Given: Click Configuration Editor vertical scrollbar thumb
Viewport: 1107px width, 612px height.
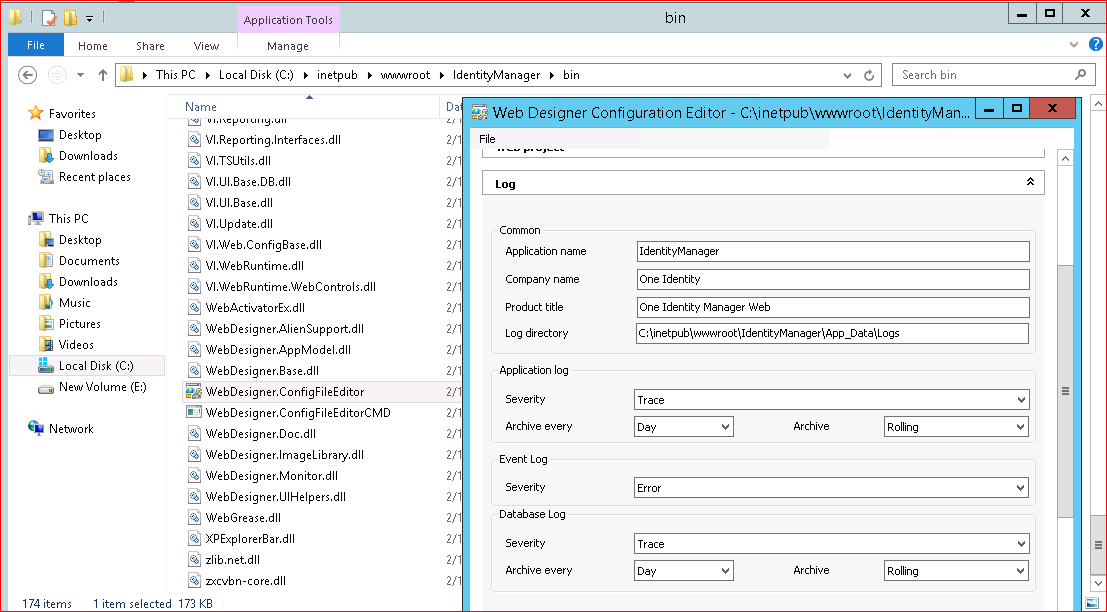Looking at the screenshot, I should coord(1065,390).
